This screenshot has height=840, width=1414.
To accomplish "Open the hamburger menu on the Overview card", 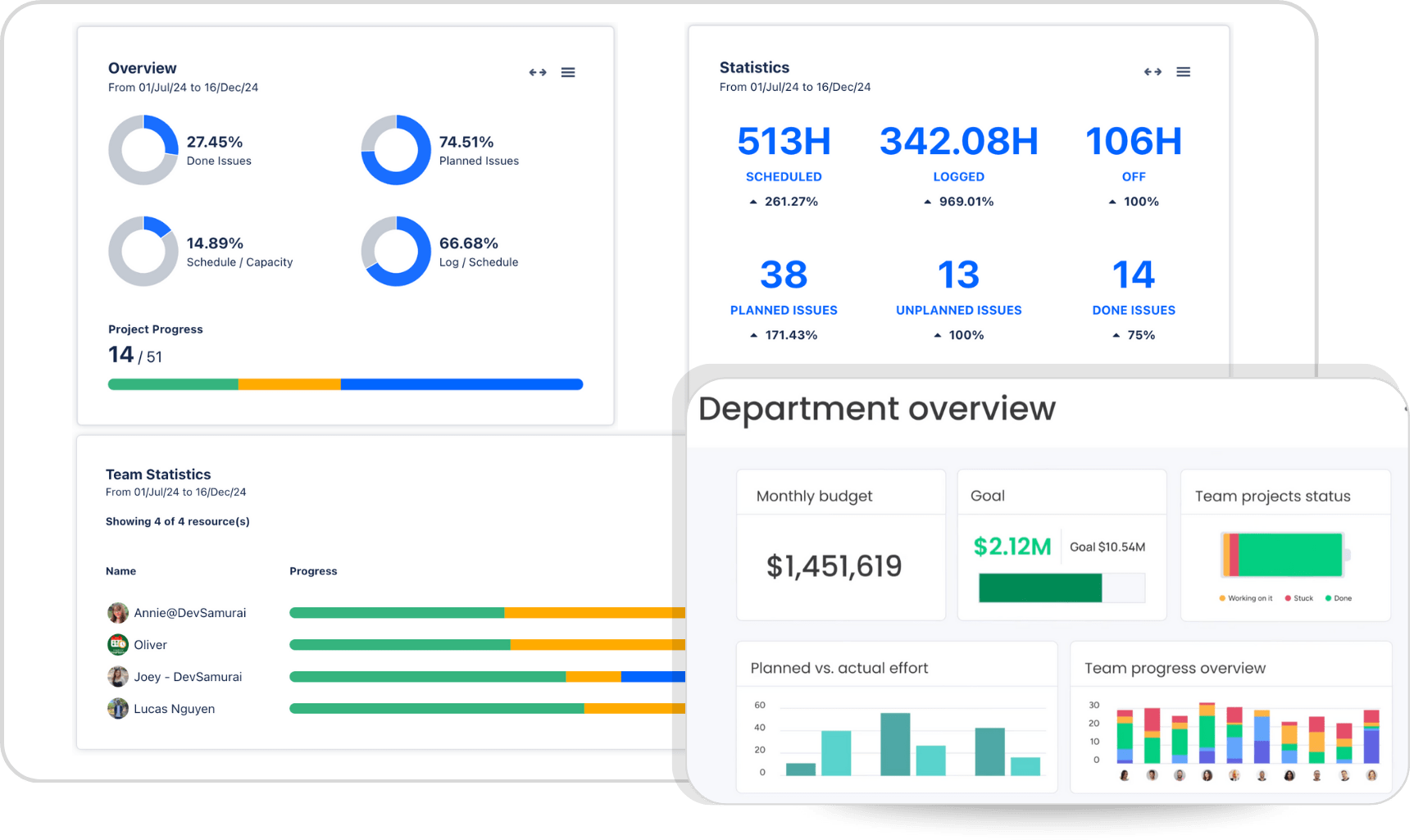I will tap(568, 72).
